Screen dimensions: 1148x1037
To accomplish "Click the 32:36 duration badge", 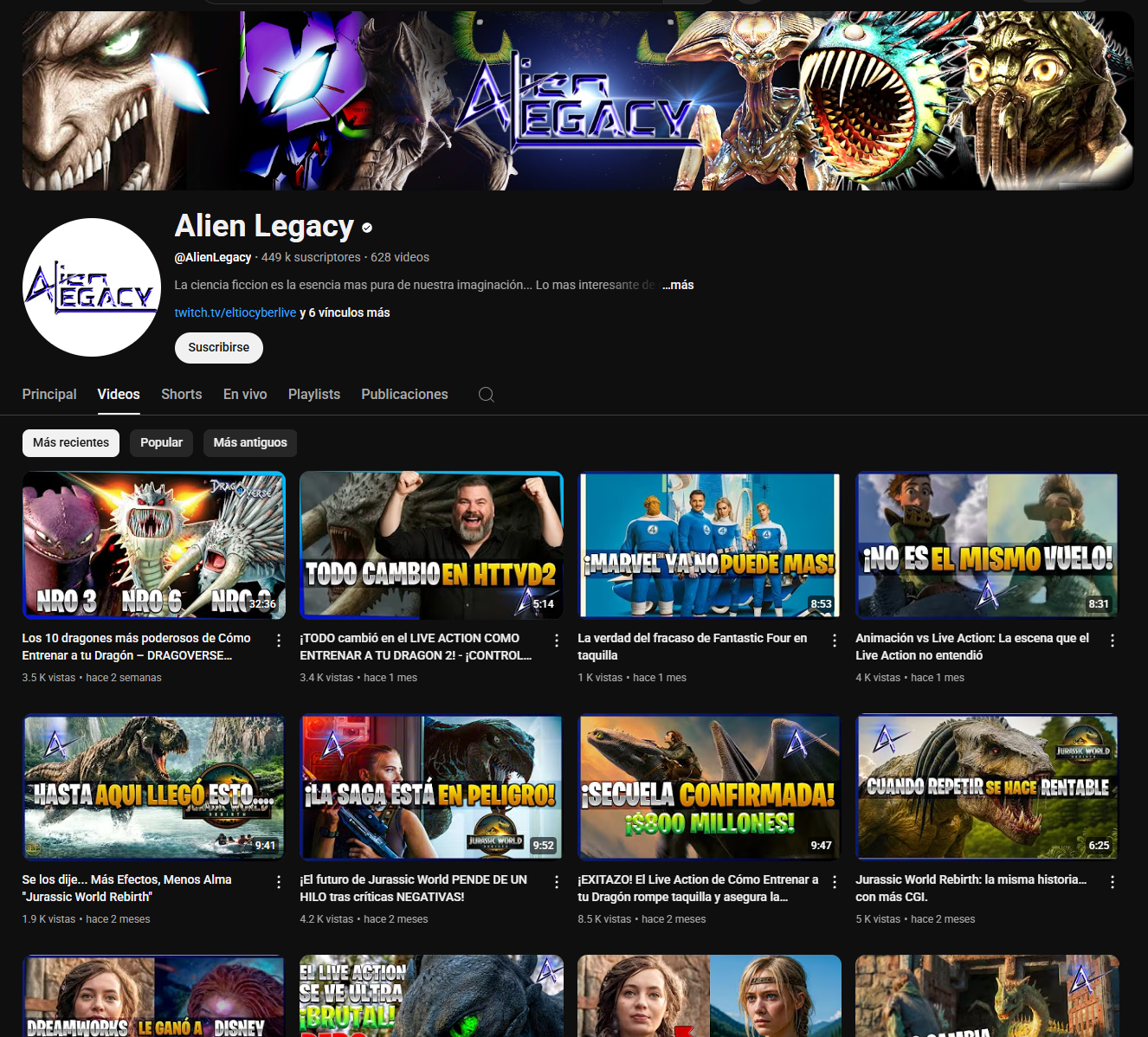I will coord(262,604).
